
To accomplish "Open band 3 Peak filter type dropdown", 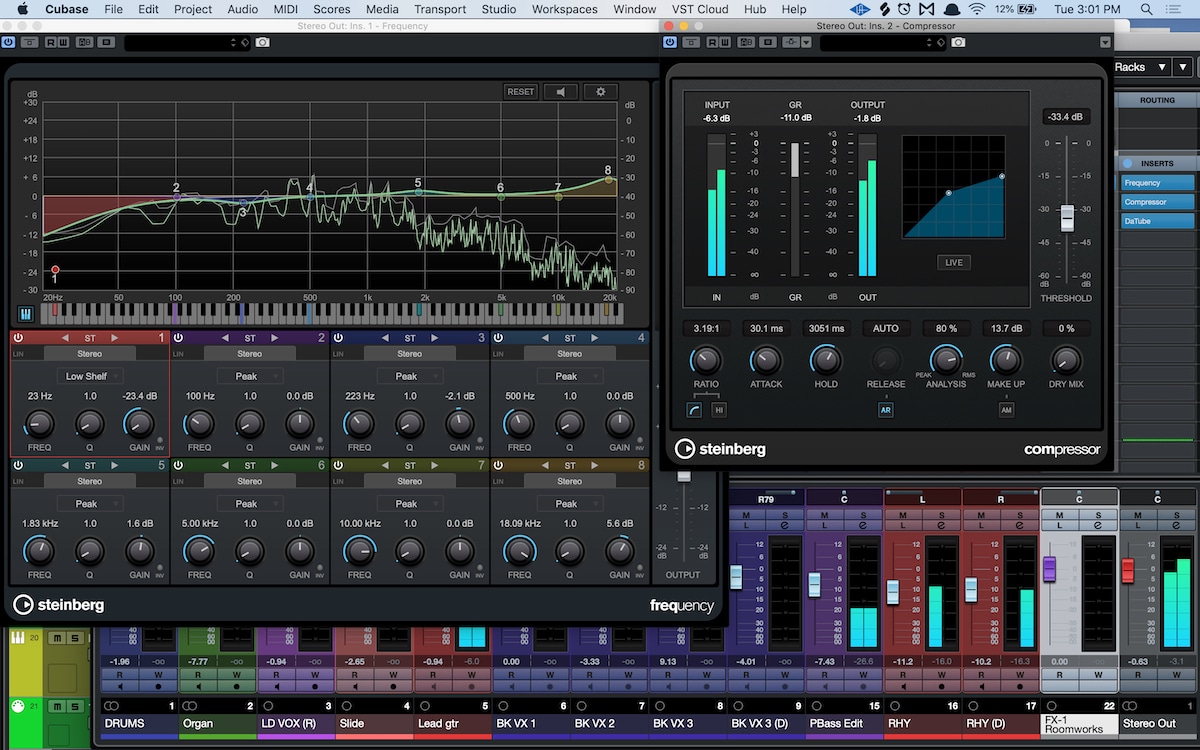I will (410, 376).
